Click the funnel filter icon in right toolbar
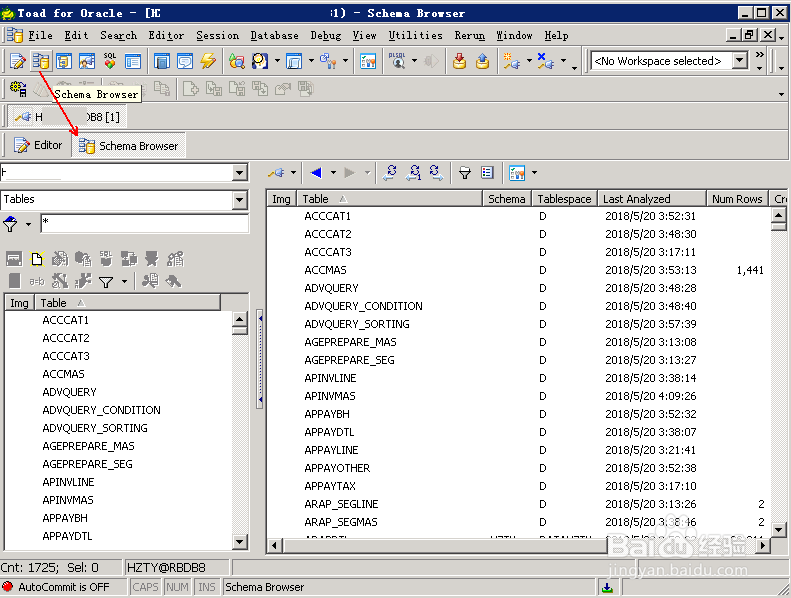 465,173
